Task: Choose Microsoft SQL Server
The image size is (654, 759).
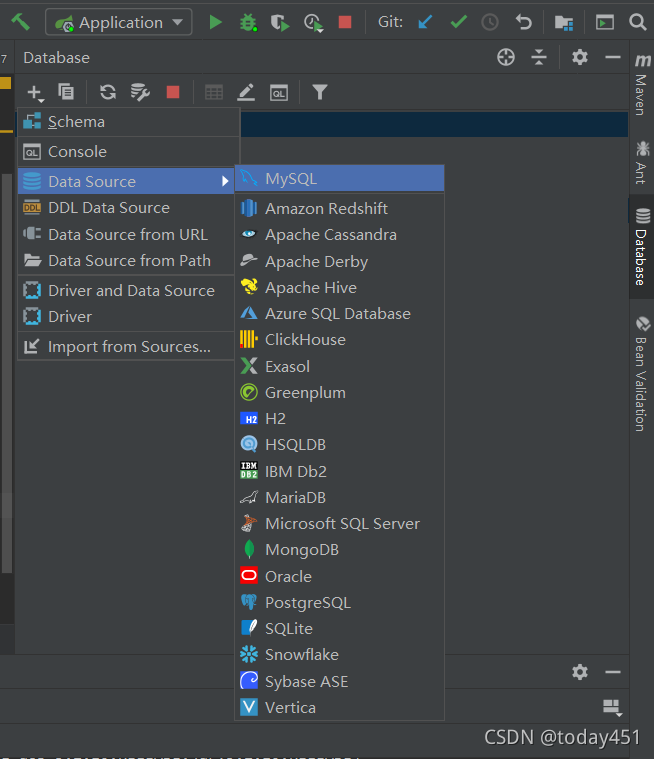Action: [x=339, y=524]
